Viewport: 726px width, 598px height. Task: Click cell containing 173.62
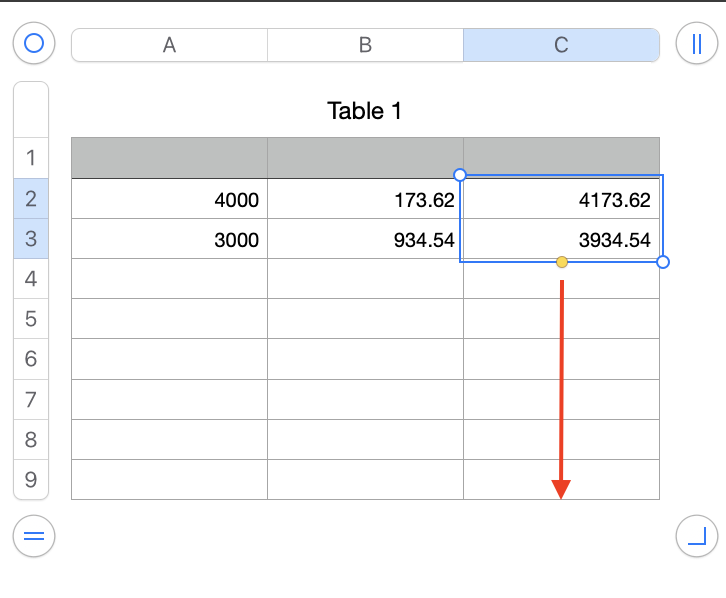pyautogui.click(x=365, y=200)
